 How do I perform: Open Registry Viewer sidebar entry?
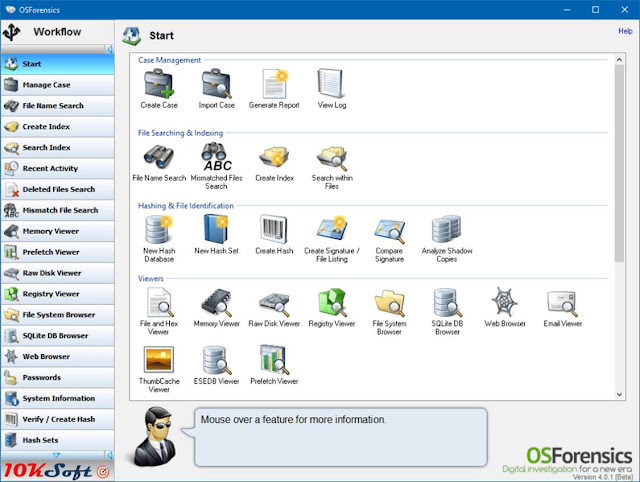(58, 294)
